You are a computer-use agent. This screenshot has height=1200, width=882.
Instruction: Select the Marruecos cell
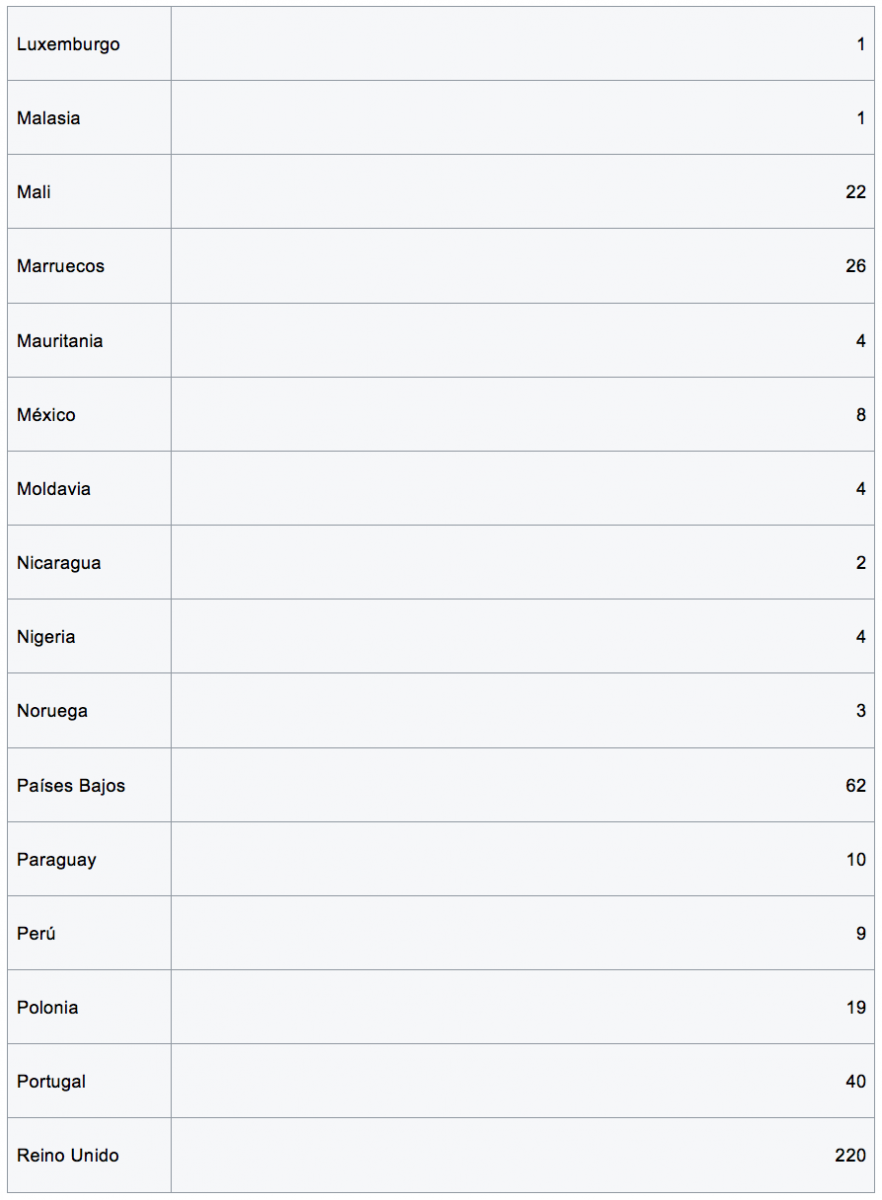click(60, 266)
